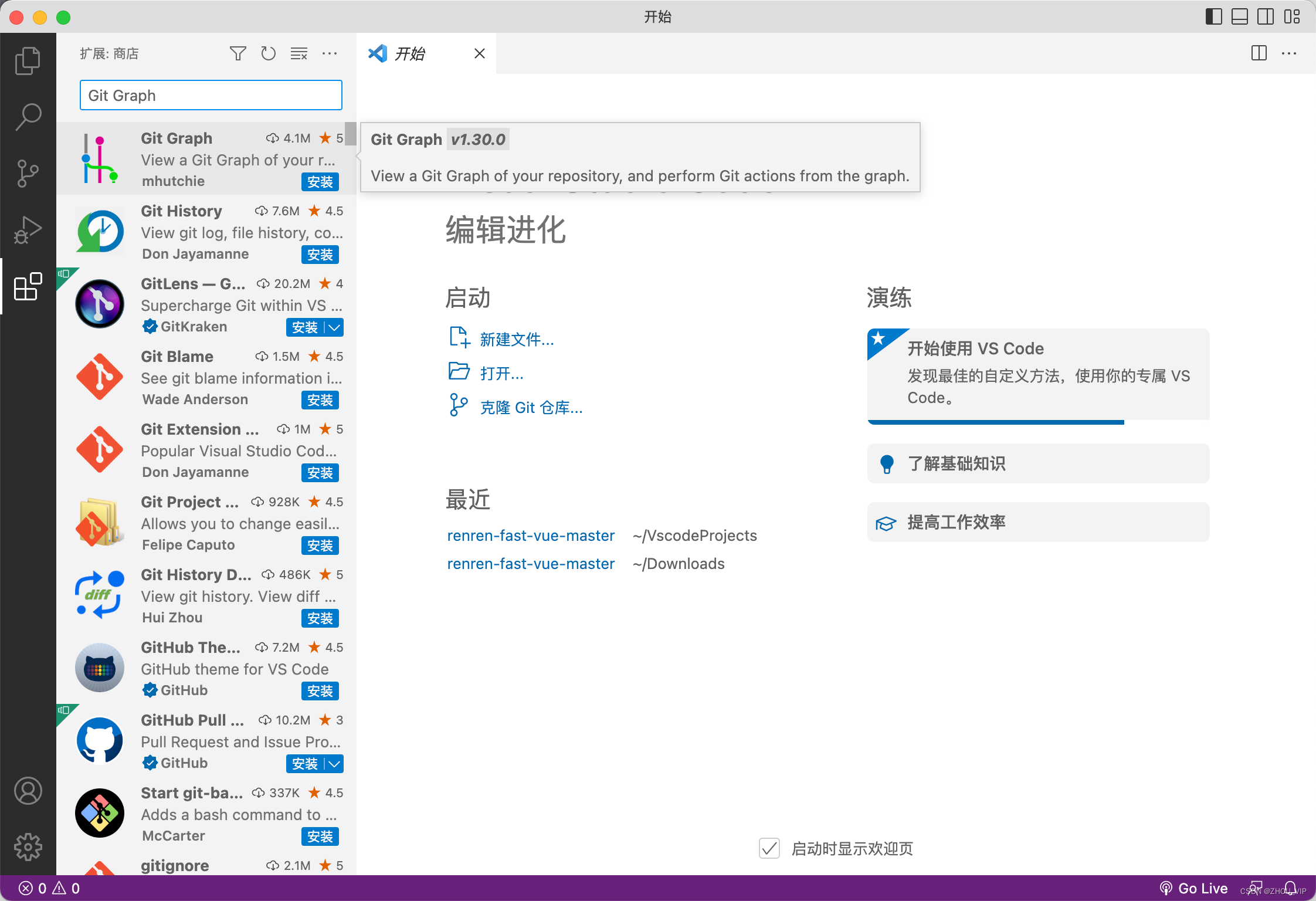Click the 克隆 Git 仓库 link

click(531, 407)
